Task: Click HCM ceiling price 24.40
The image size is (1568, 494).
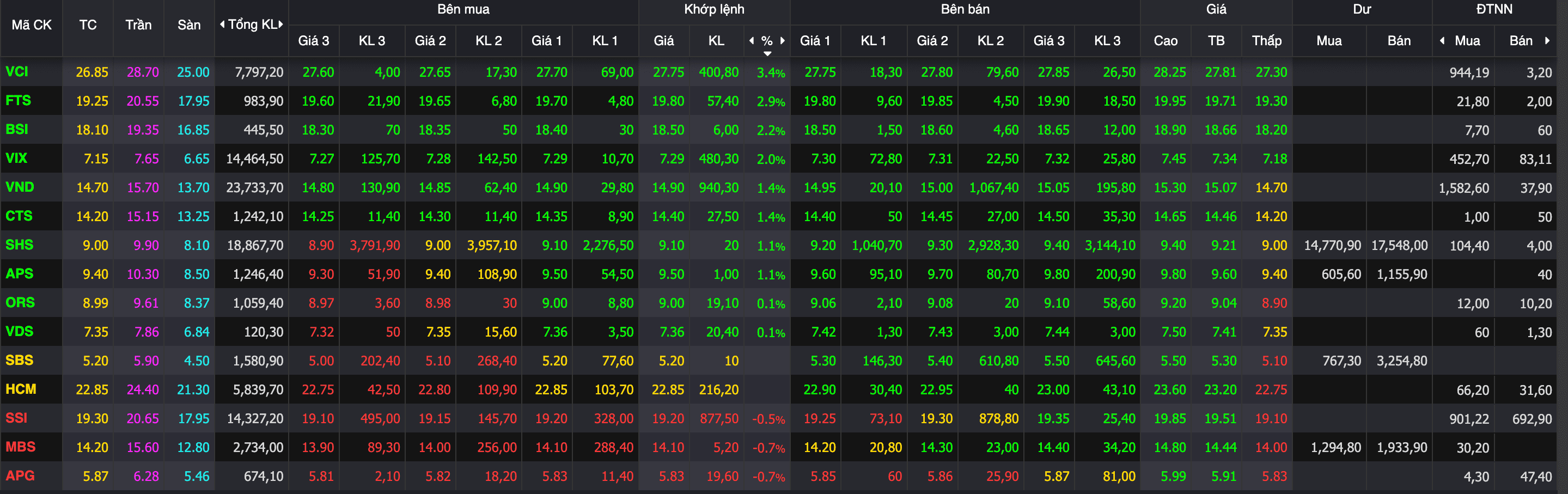Action: coord(143,390)
